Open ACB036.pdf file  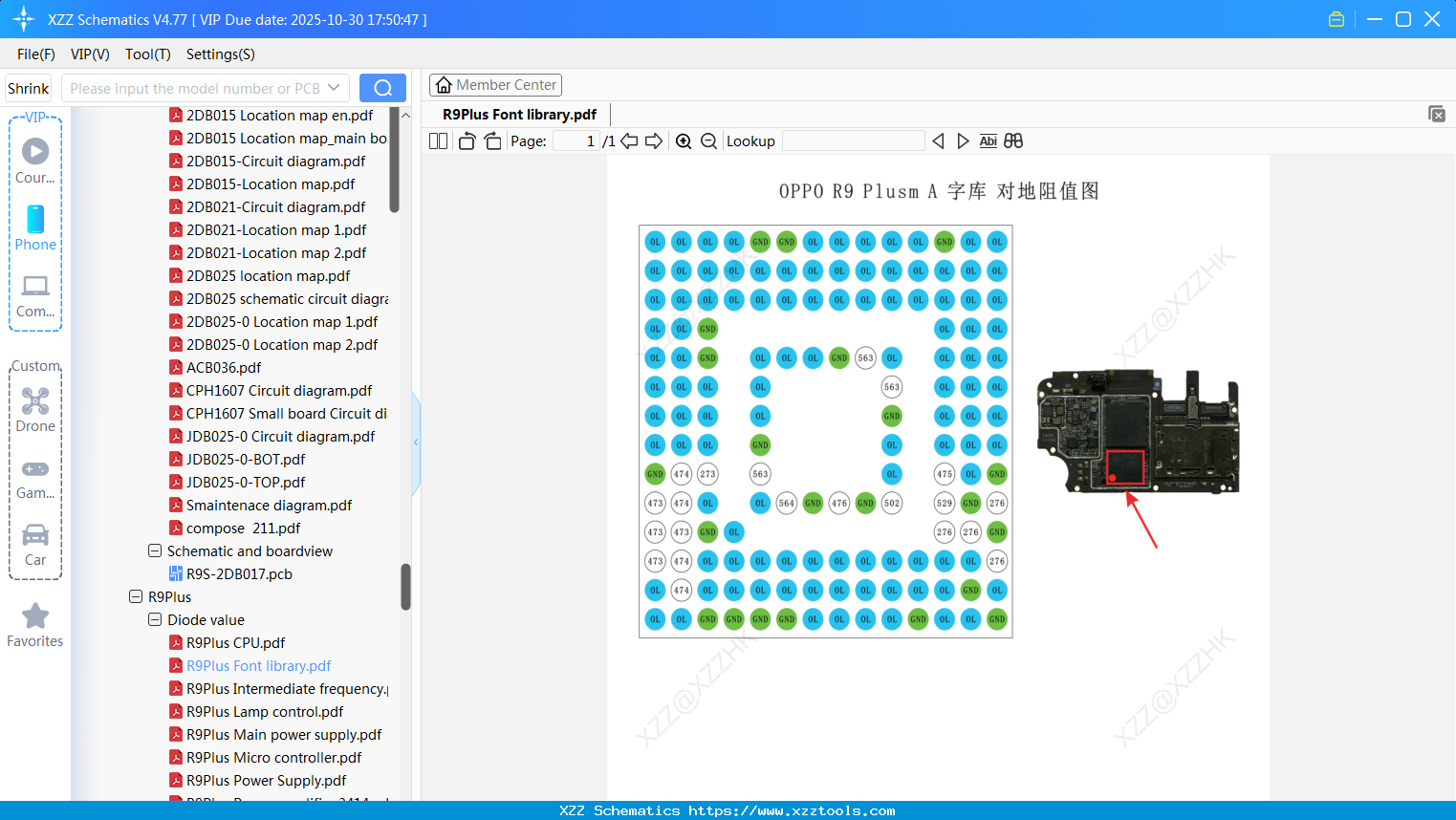point(224,367)
